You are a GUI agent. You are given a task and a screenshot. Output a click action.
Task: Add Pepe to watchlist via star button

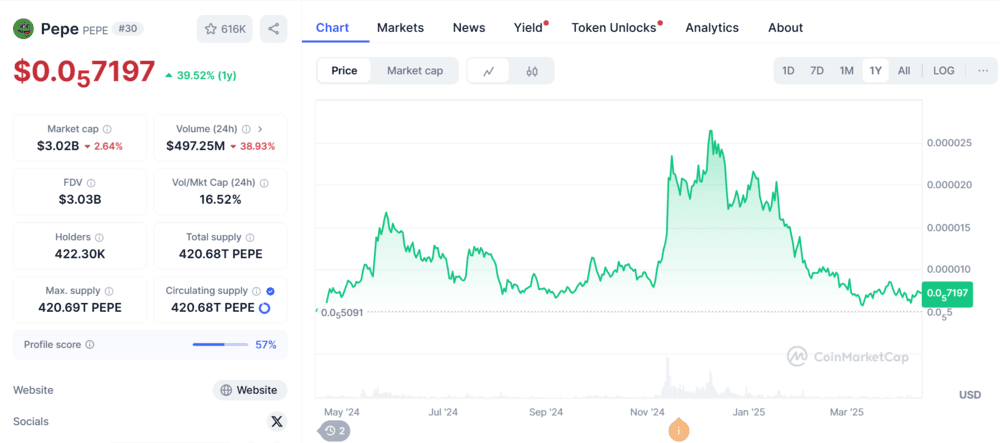point(224,29)
